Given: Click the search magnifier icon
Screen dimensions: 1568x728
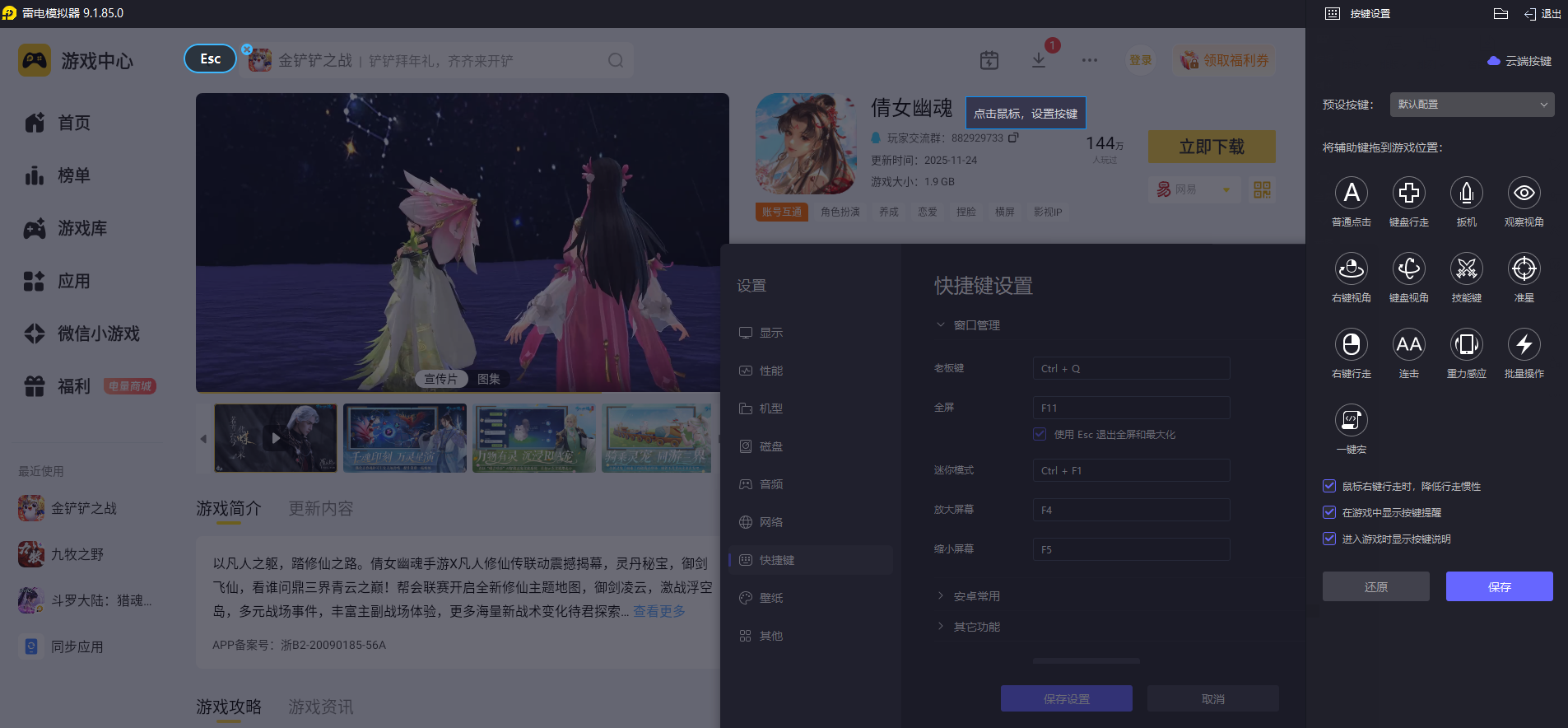Looking at the screenshot, I should (616, 60).
